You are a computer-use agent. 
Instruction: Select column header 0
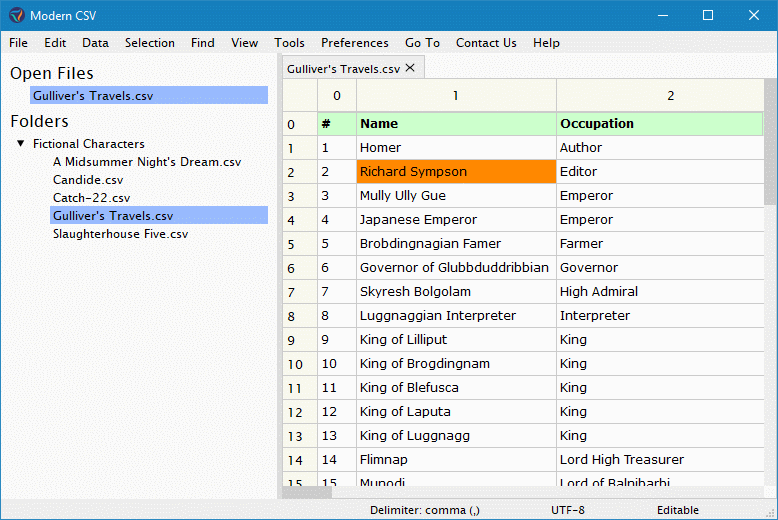click(x=337, y=95)
